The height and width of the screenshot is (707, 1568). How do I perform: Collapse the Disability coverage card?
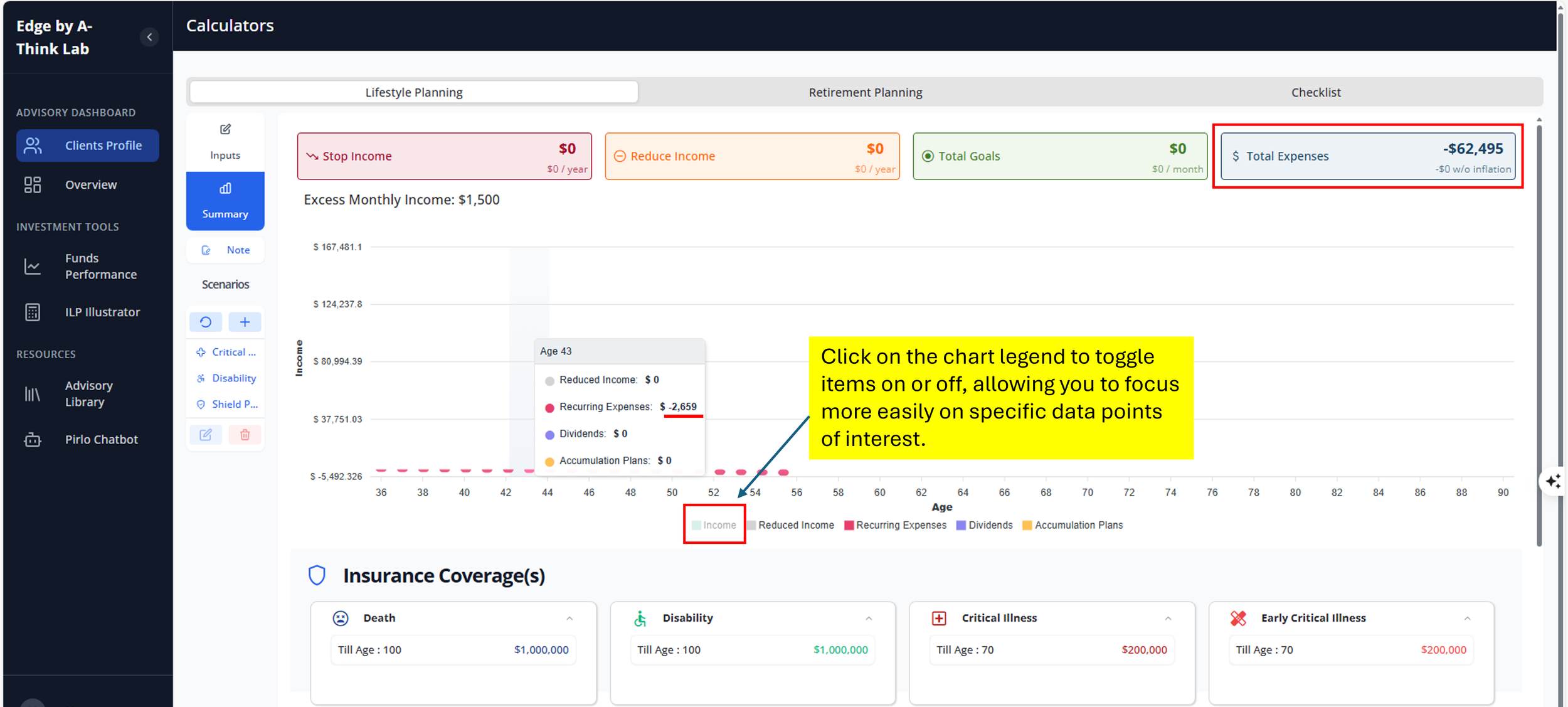869,619
